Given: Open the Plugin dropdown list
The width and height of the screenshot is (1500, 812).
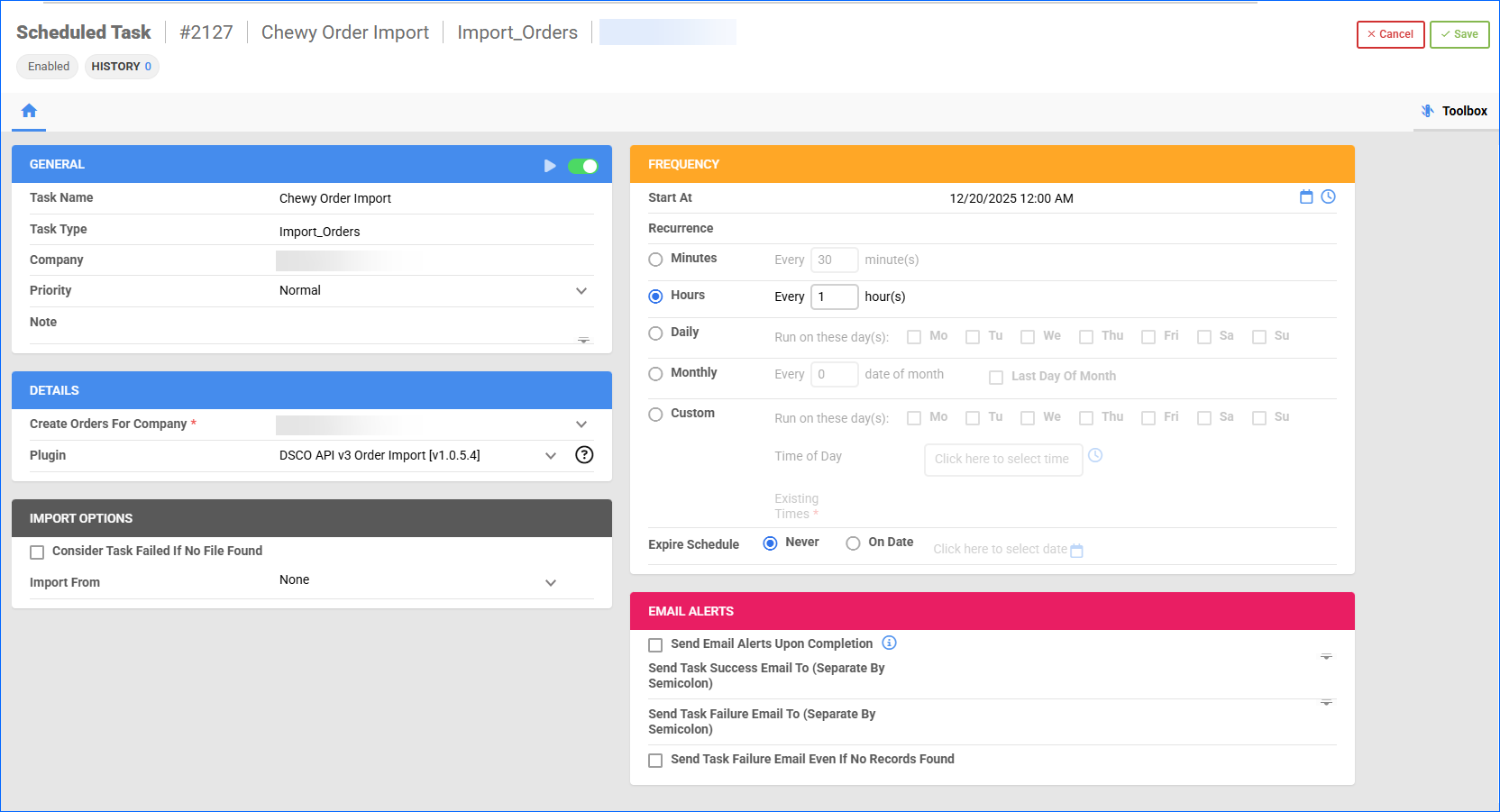Looking at the screenshot, I should (551, 456).
